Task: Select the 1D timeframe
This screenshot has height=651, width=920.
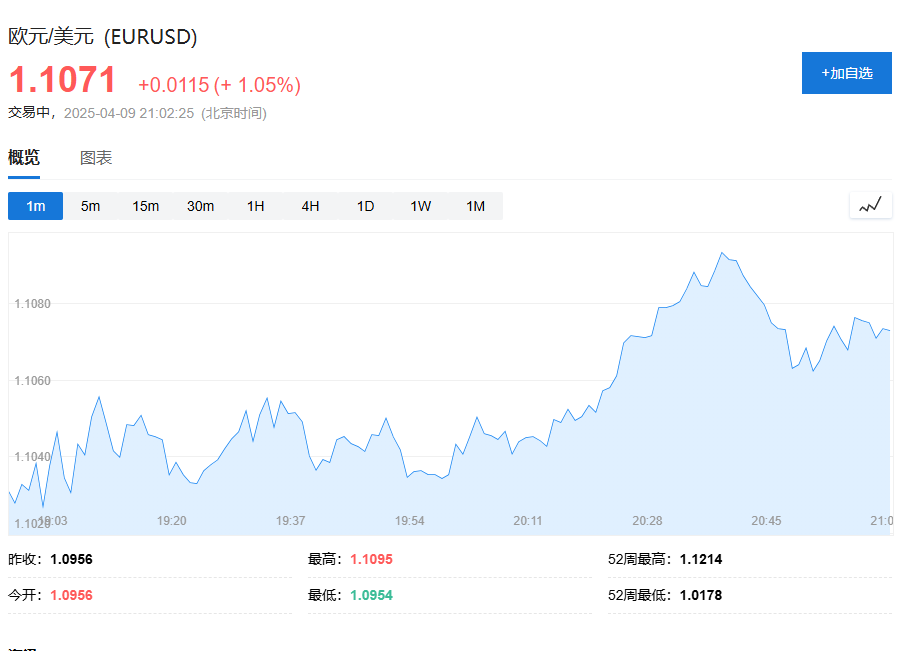Action: click(366, 206)
